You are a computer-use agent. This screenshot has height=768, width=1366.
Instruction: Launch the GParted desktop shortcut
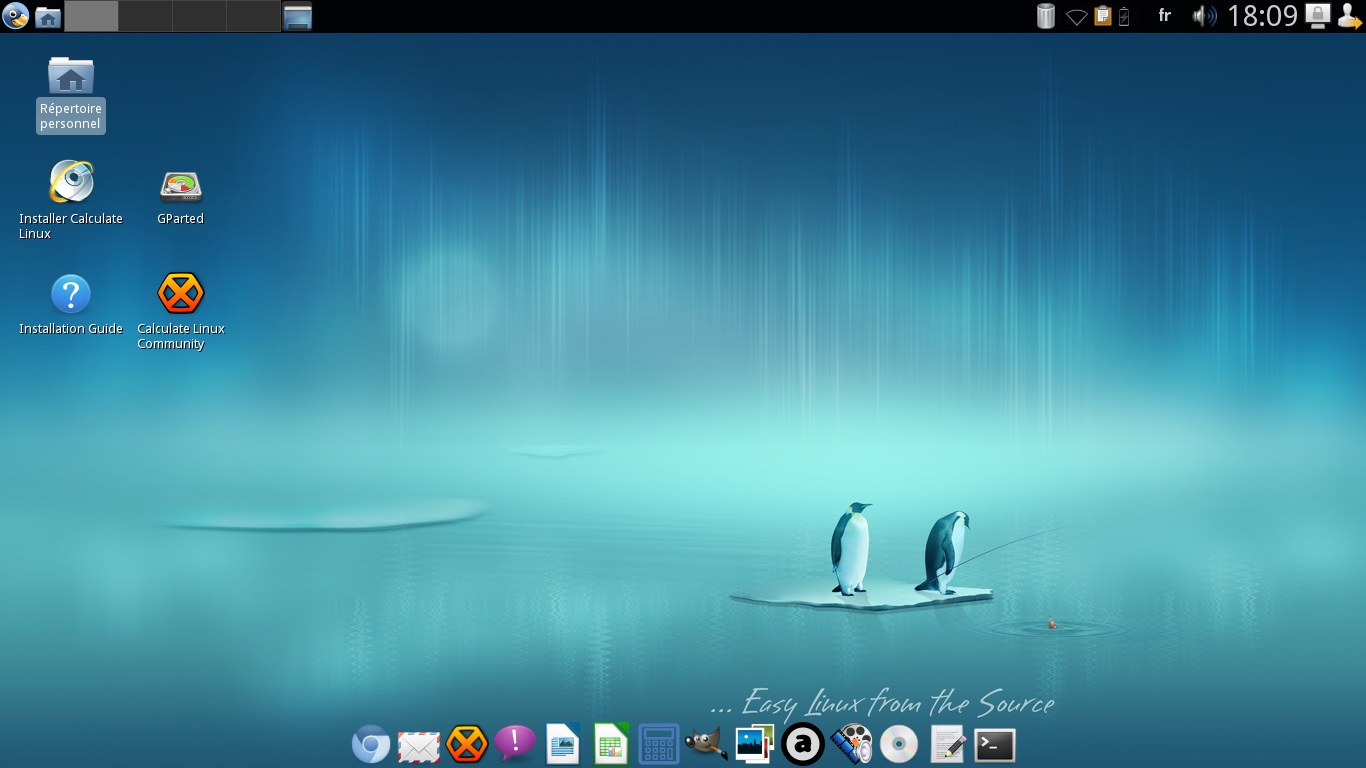(181, 197)
